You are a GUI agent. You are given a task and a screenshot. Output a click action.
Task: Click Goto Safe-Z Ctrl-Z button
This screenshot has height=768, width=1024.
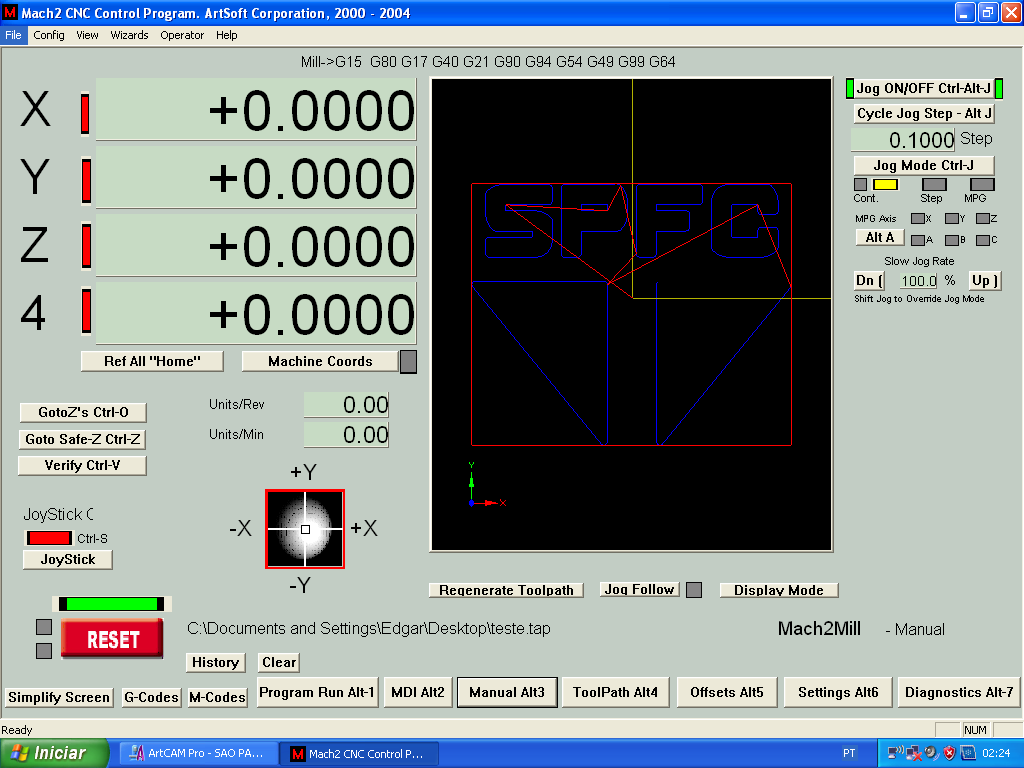tap(82, 439)
